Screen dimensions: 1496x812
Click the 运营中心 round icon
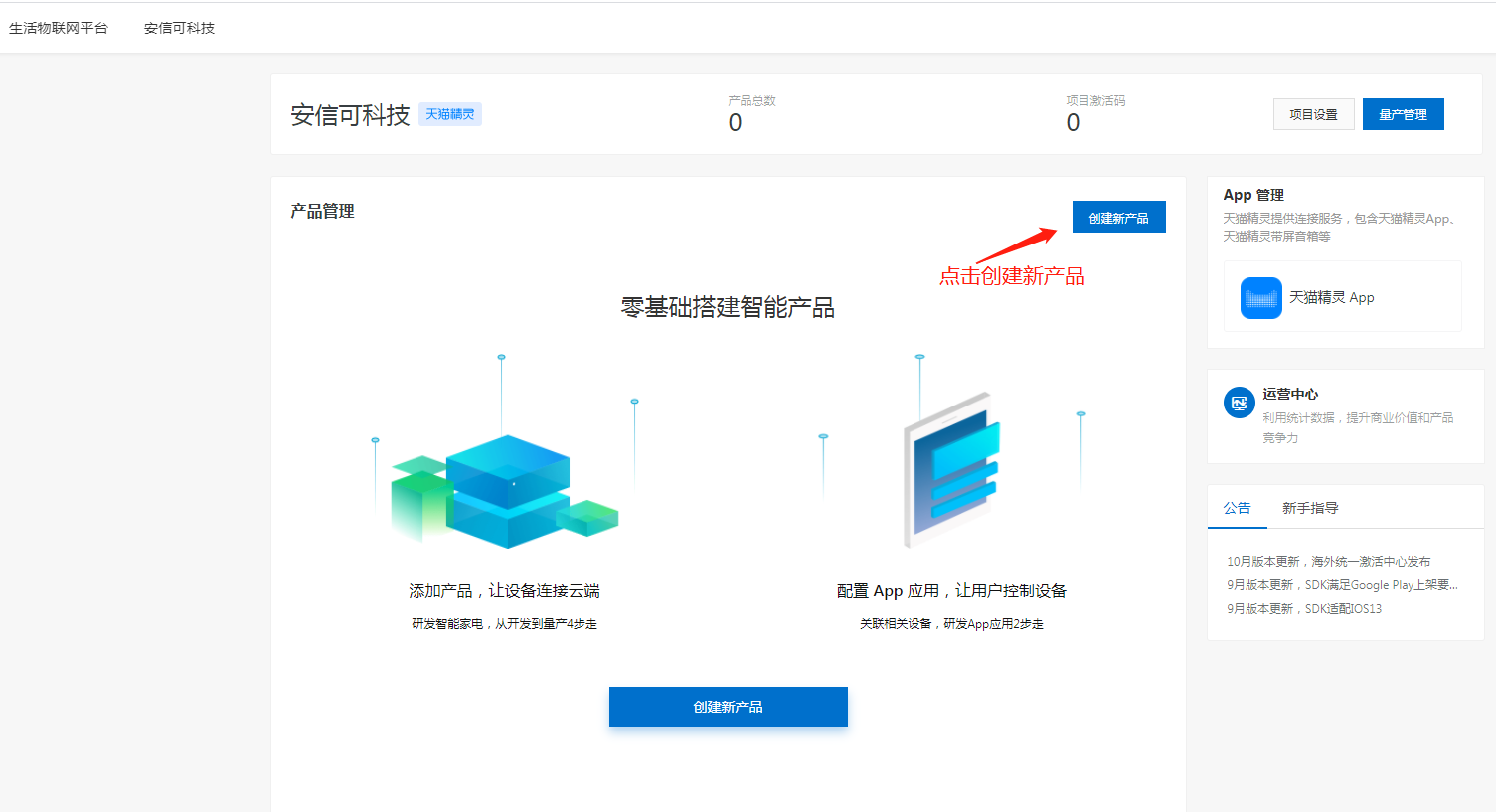click(x=1240, y=403)
